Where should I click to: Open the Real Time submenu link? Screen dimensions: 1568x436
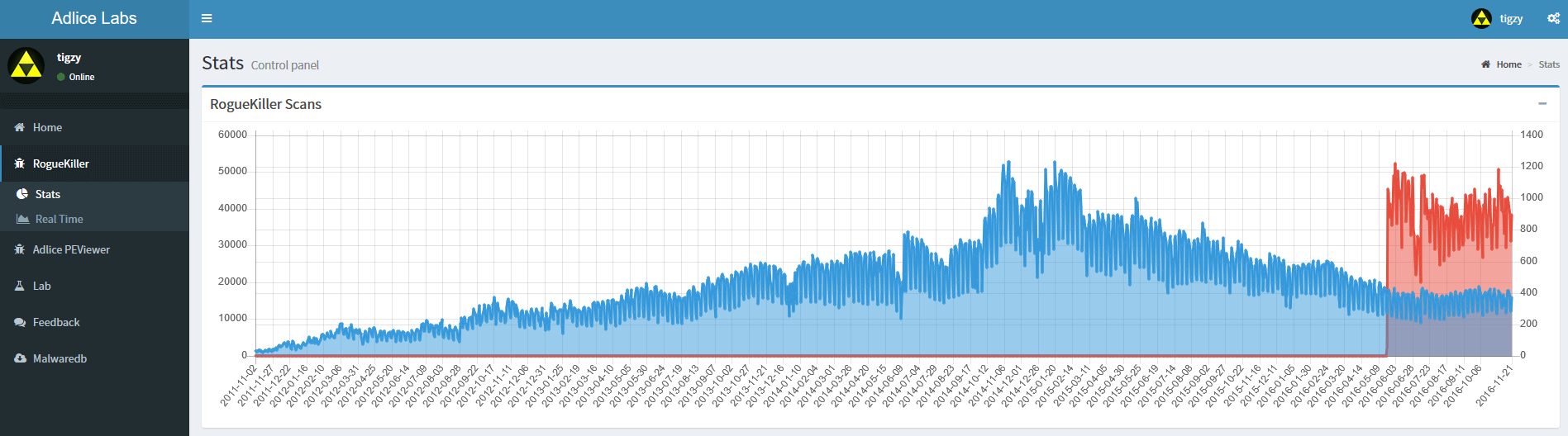click(x=60, y=219)
